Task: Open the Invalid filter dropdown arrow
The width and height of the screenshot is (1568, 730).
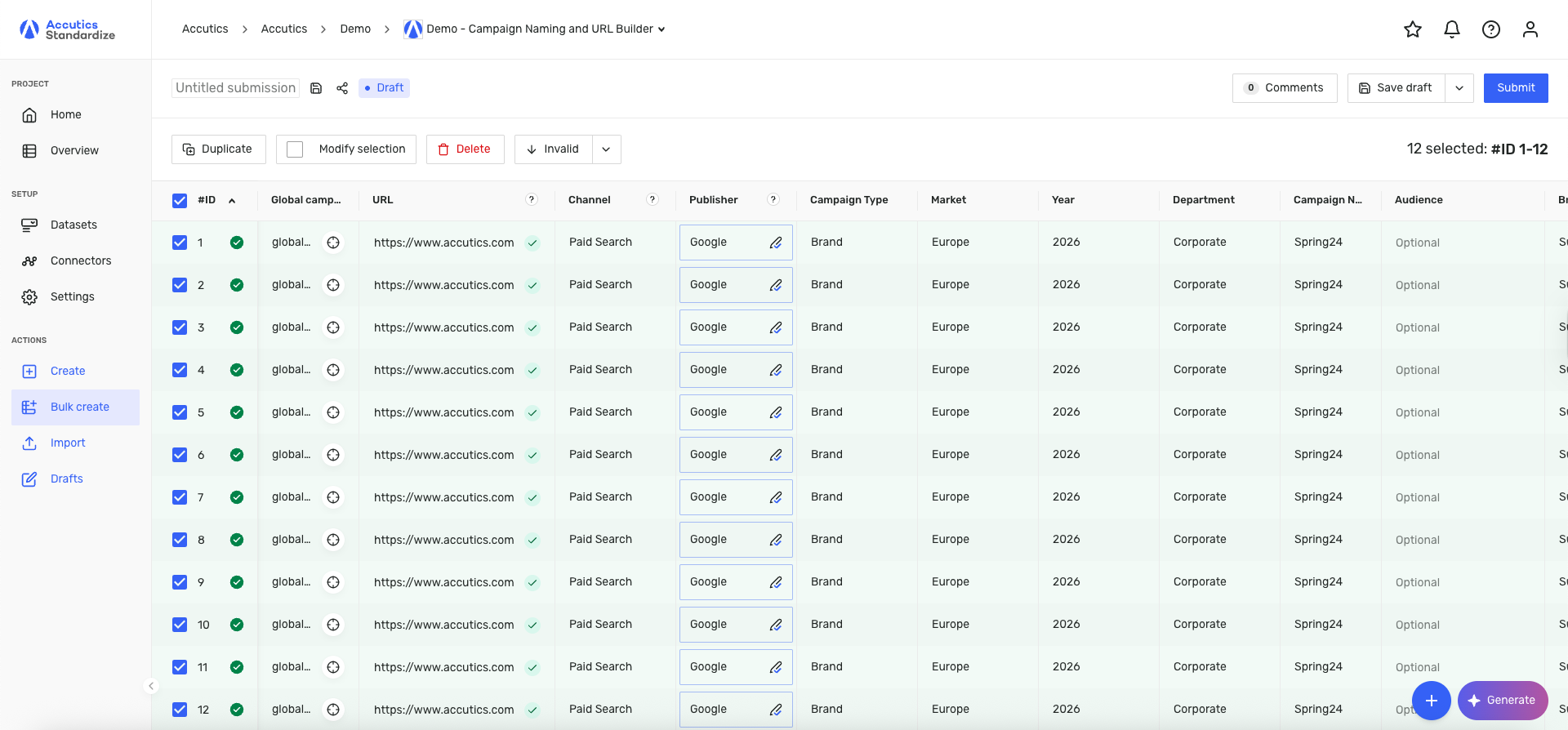Action: point(606,149)
